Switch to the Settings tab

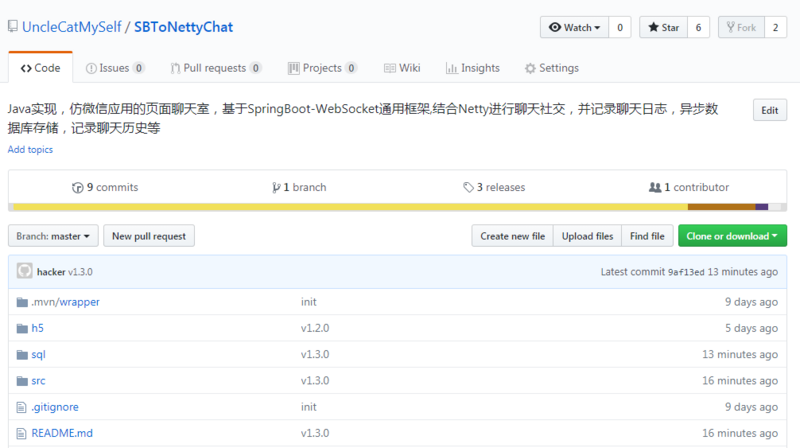coord(552,68)
